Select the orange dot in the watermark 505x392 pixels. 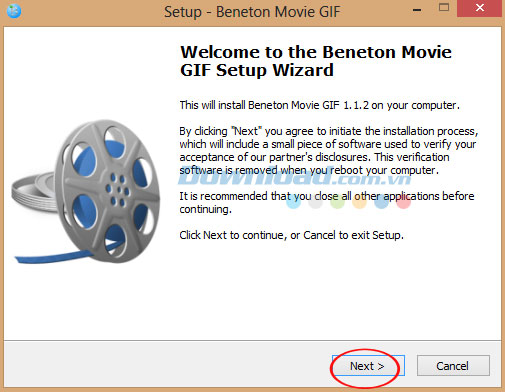point(359,202)
